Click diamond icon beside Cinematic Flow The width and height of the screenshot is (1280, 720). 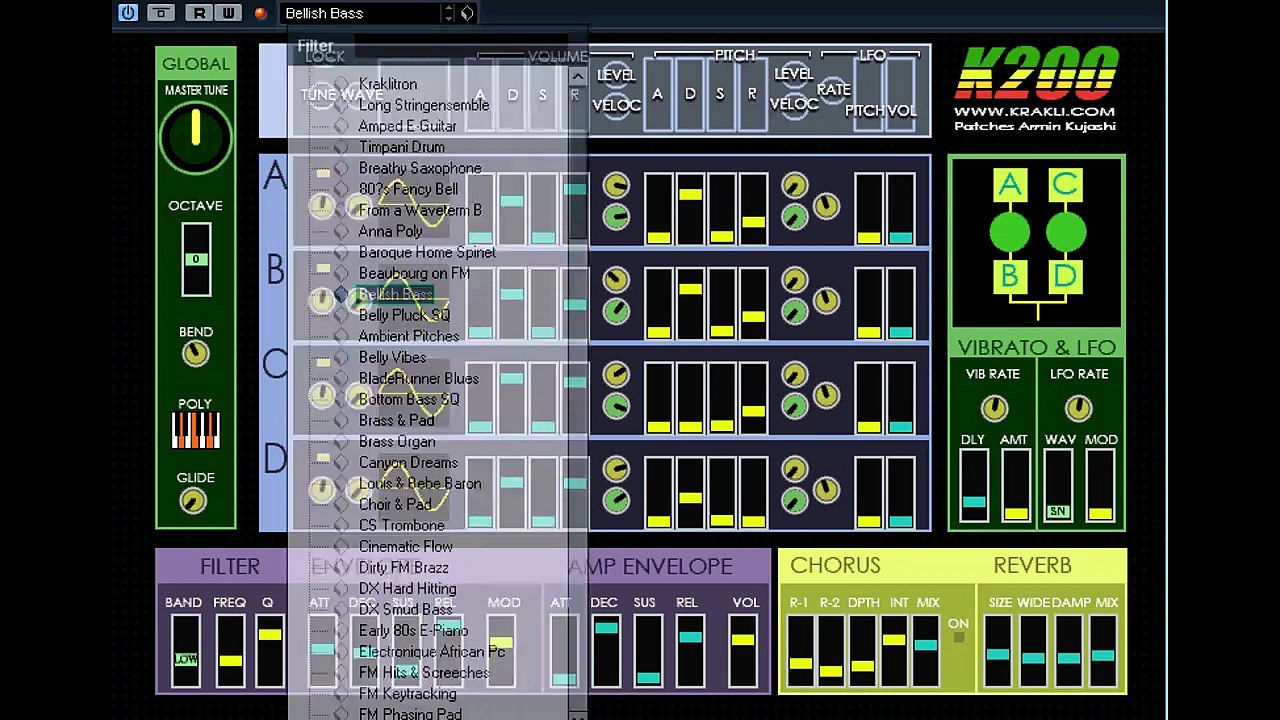click(x=341, y=546)
